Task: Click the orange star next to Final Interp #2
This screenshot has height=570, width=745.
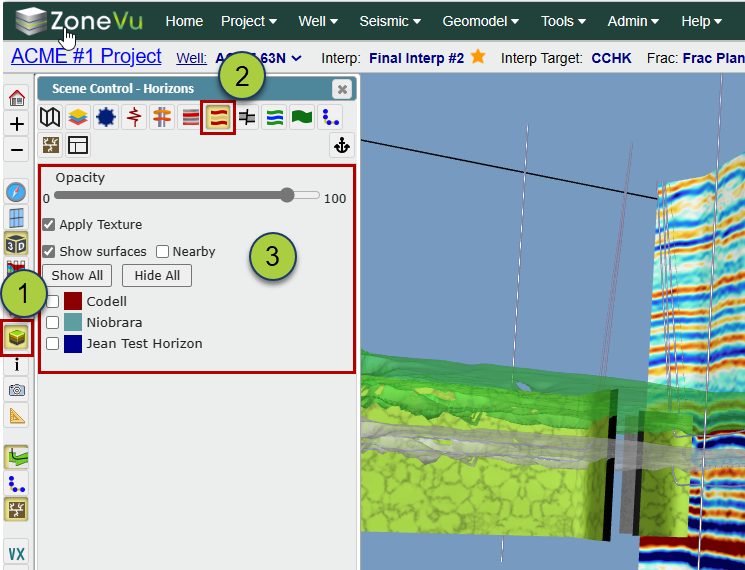Action: (x=478, y=57)
